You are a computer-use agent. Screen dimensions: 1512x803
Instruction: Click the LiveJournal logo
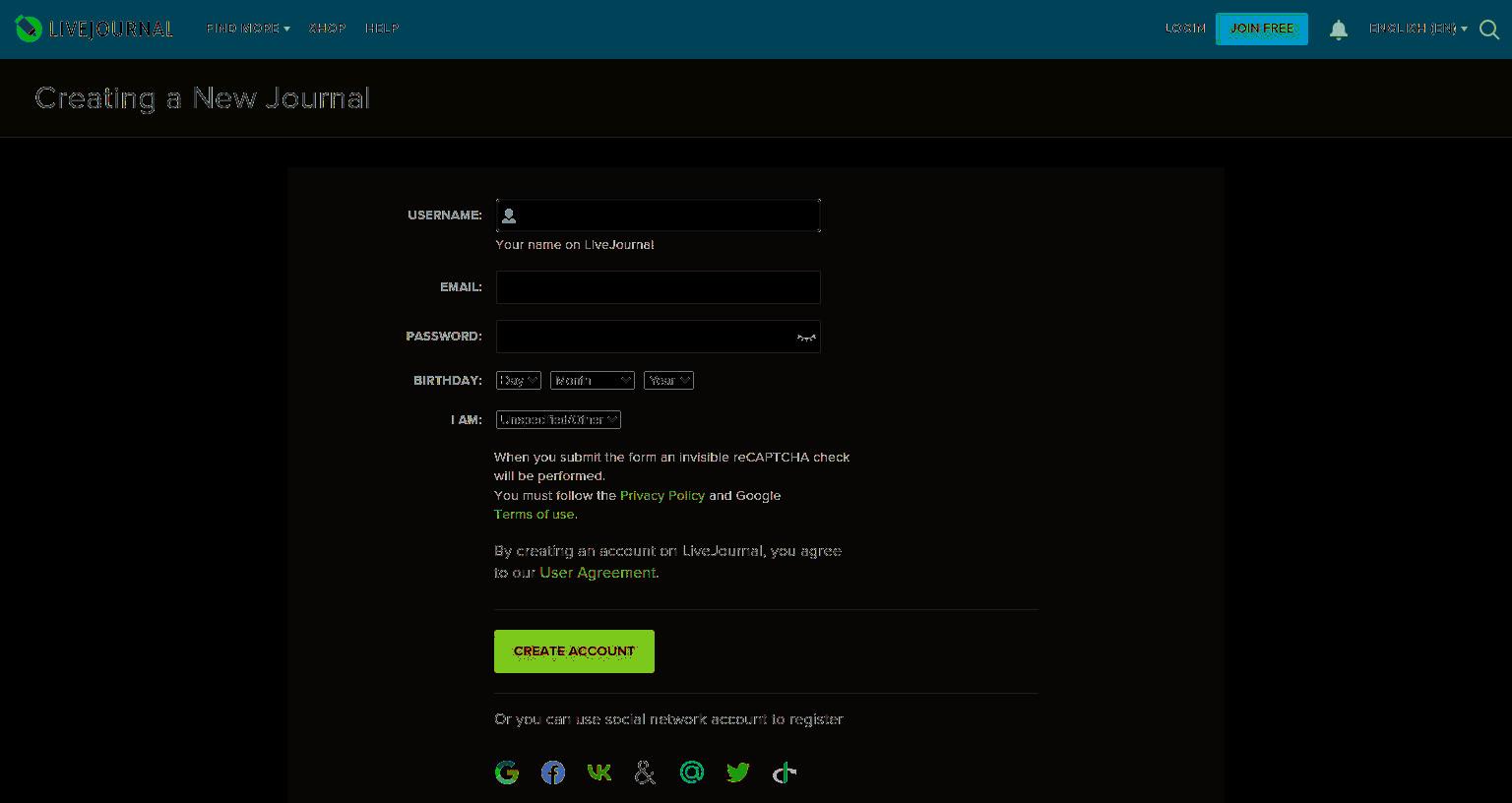click(94, 29)
